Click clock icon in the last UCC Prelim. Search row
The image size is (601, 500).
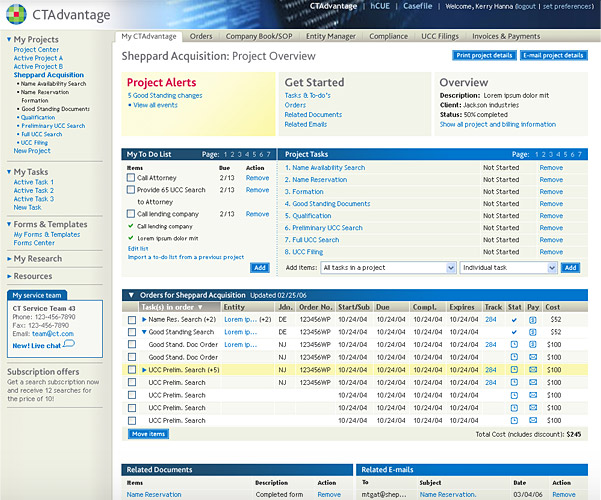coord(514,420)
